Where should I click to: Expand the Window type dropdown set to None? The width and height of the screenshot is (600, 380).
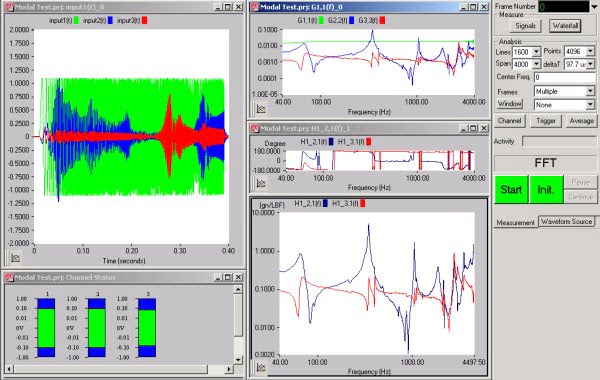590,104
